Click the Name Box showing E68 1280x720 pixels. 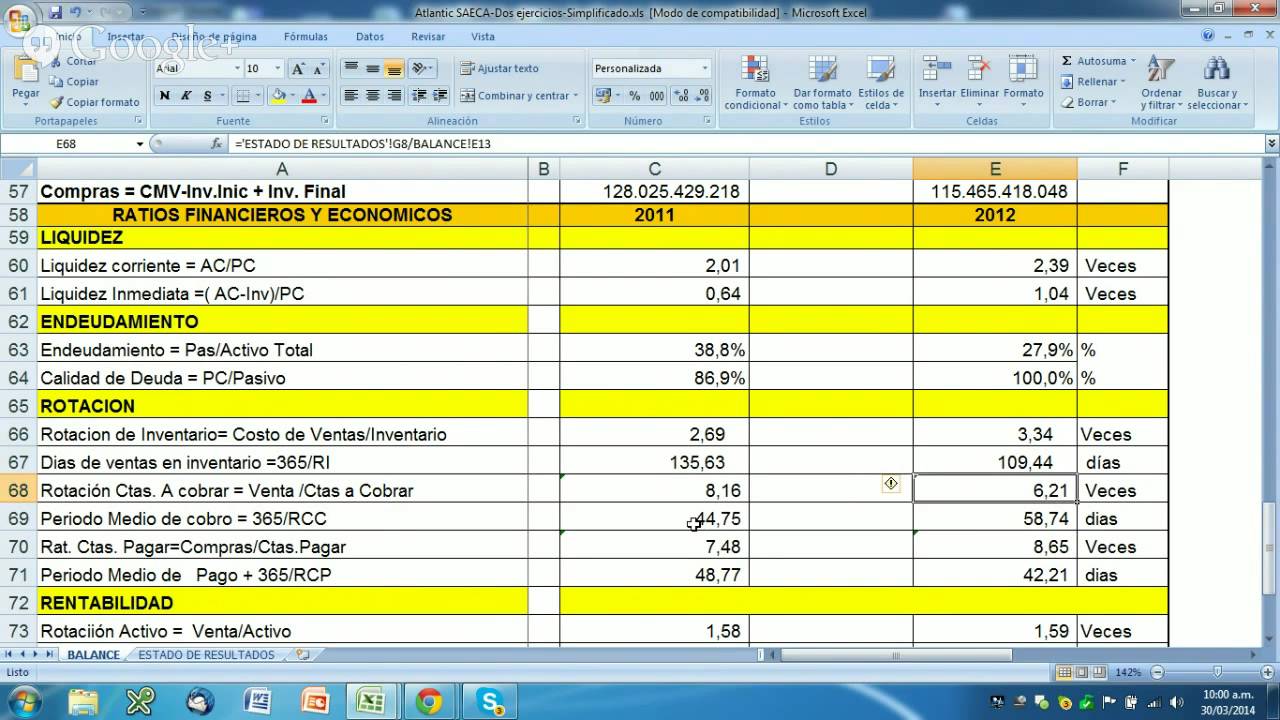(x=67, y=144)
